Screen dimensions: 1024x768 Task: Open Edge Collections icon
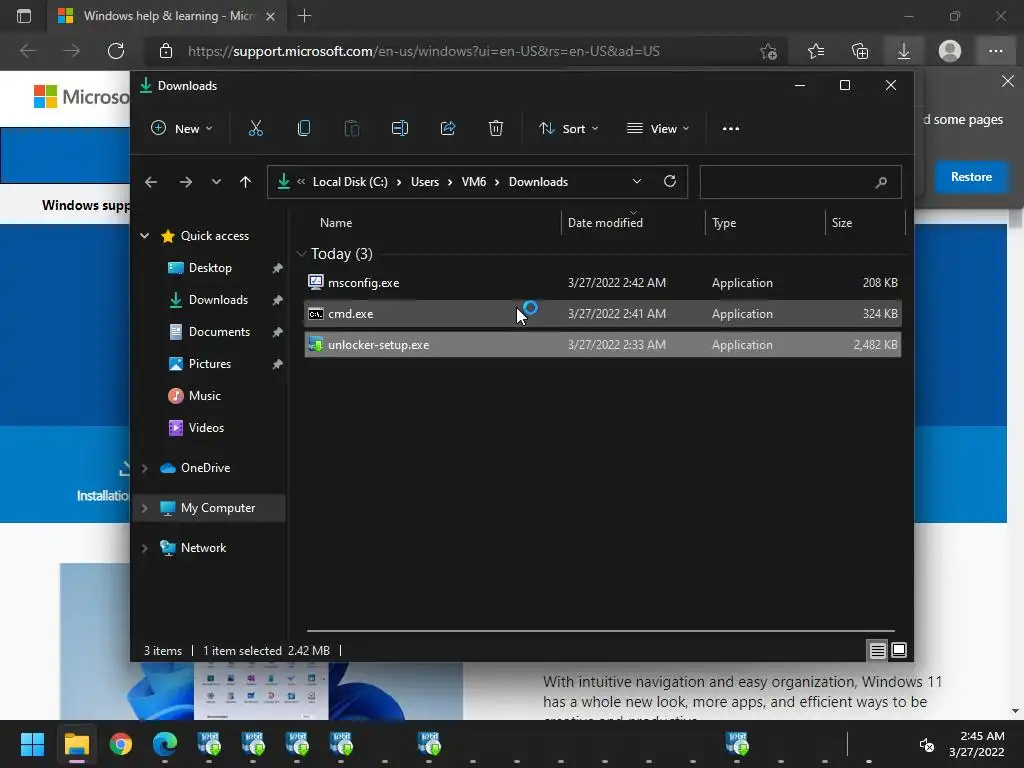coord(860,51)
